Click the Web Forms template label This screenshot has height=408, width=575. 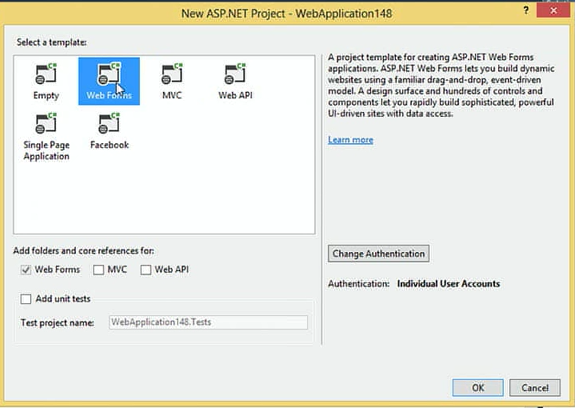click(x=109, y=95)
